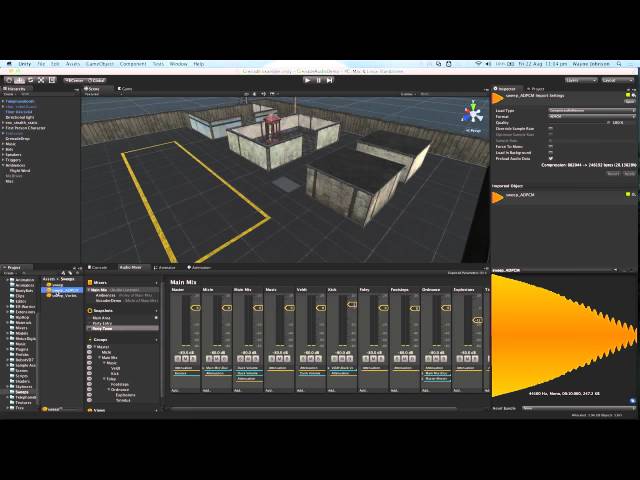
Task: Open the Format dropdown
Action: pyautogui.click(x=591, y=116)
